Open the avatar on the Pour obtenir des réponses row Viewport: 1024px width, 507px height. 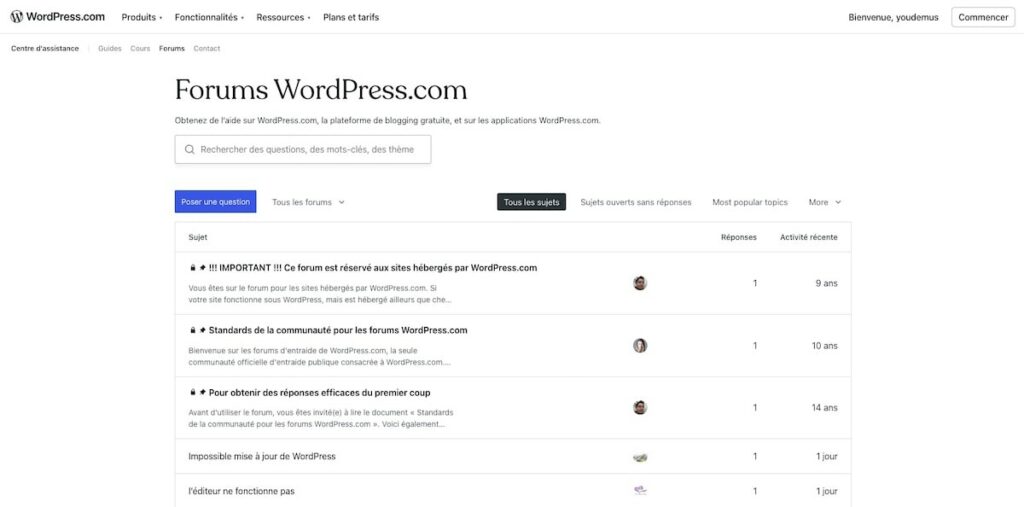[x=640, y=408]
